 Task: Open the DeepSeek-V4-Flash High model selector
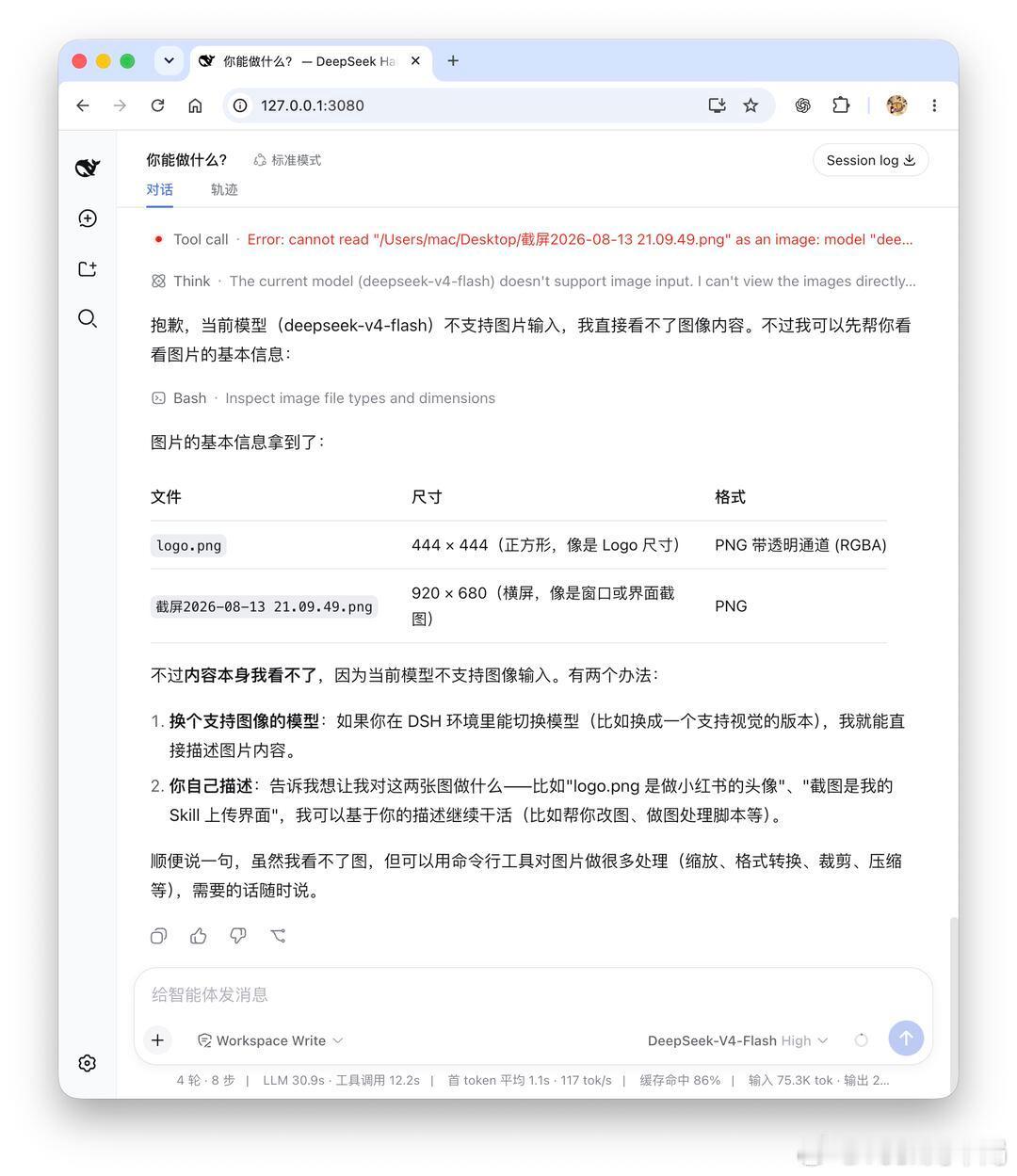[737, 1040]
